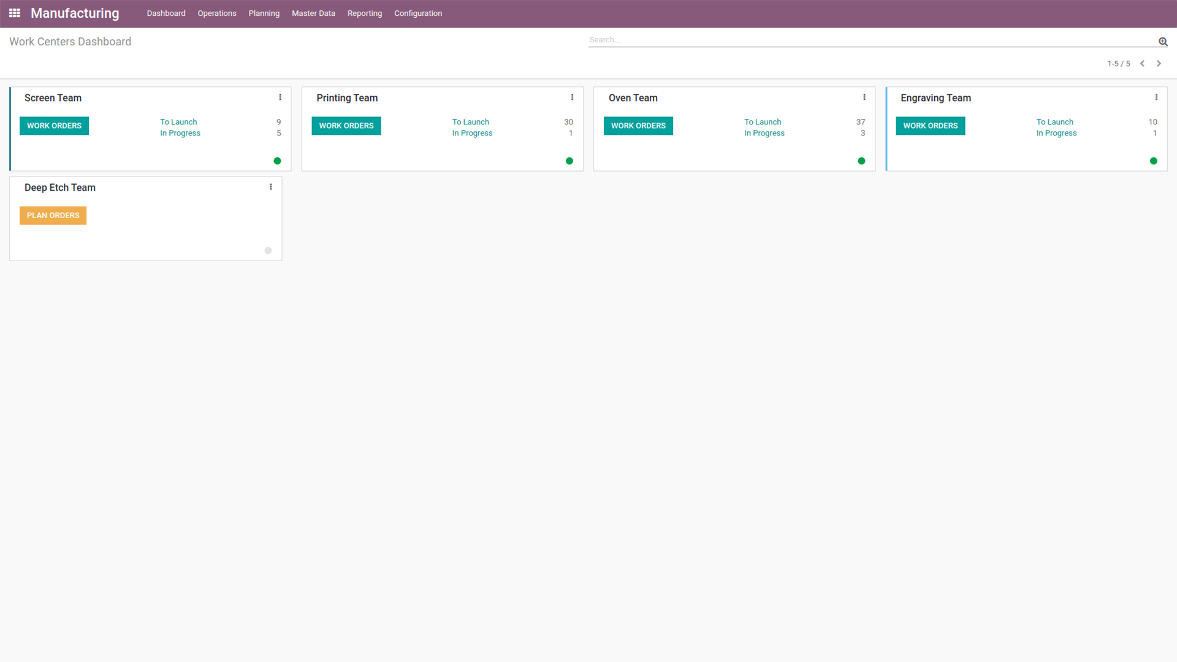This screenshot has height=662, width=1177.
Task: Toggle the green status dot on Oven Team
Action: pos(861,160)
